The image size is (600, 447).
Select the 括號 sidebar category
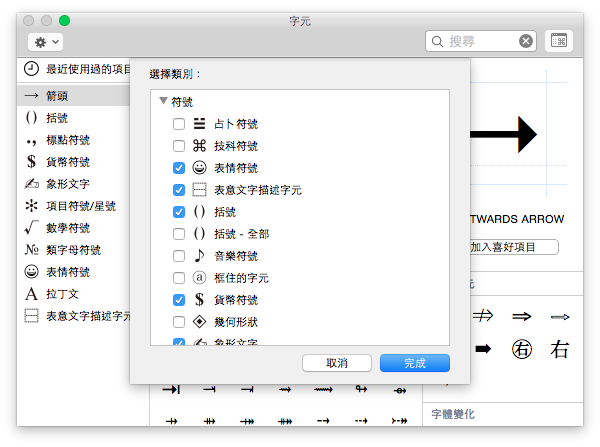coord(74,117)
